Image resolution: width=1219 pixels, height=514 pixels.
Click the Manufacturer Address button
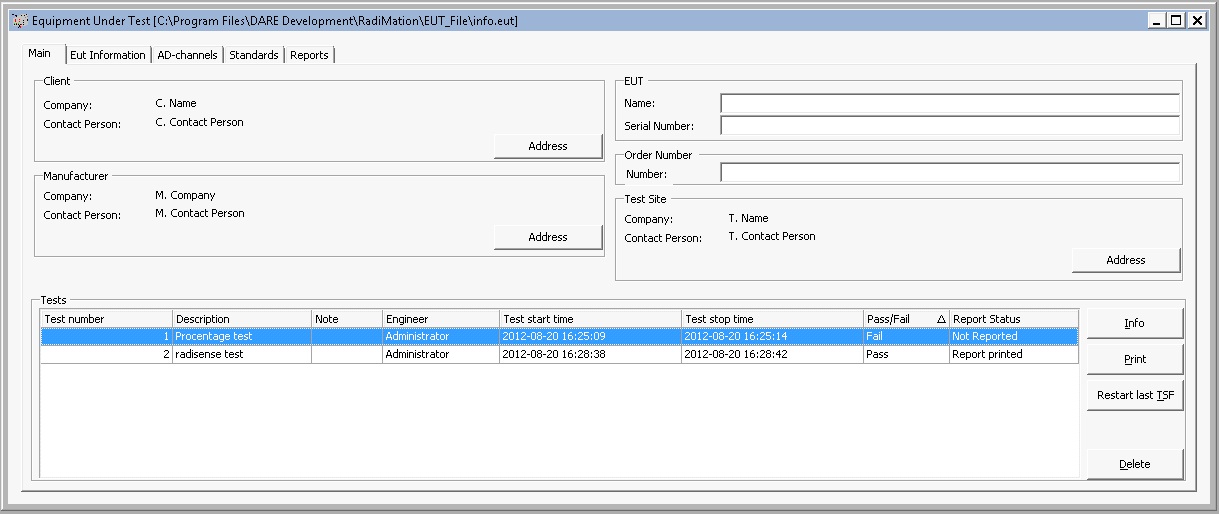[x=548, y=237]
